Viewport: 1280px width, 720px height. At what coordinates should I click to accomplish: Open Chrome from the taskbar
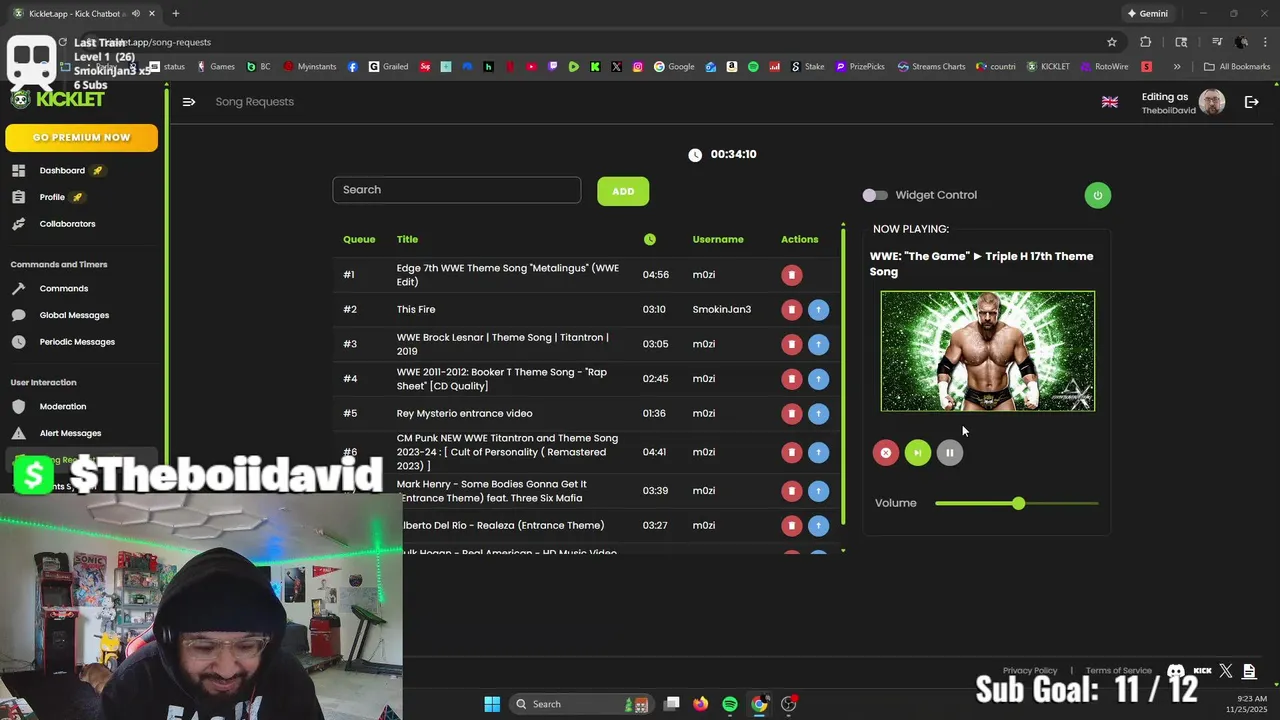(x=759, y=704)
